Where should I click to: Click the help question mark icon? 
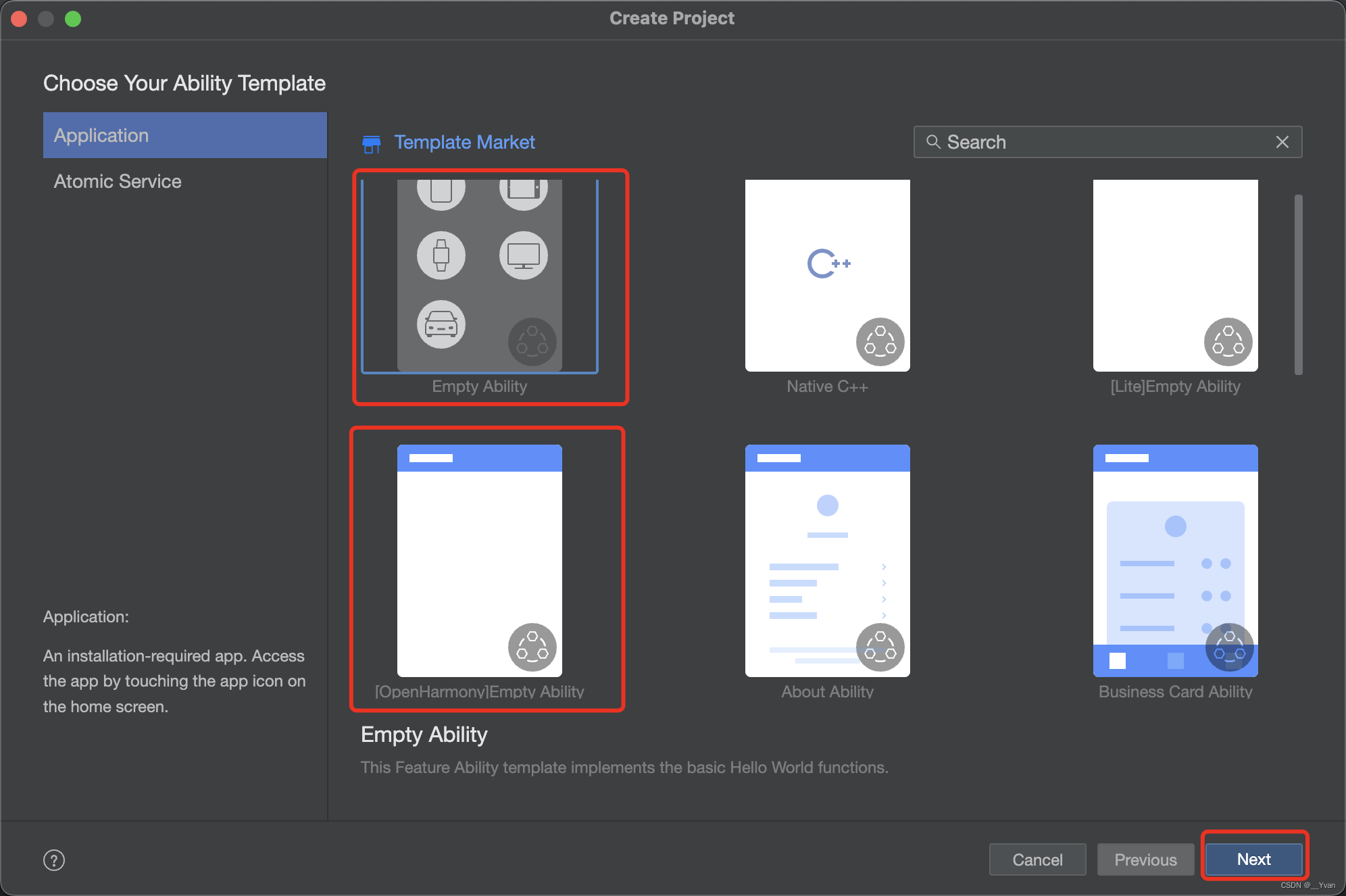click(54, 860)
